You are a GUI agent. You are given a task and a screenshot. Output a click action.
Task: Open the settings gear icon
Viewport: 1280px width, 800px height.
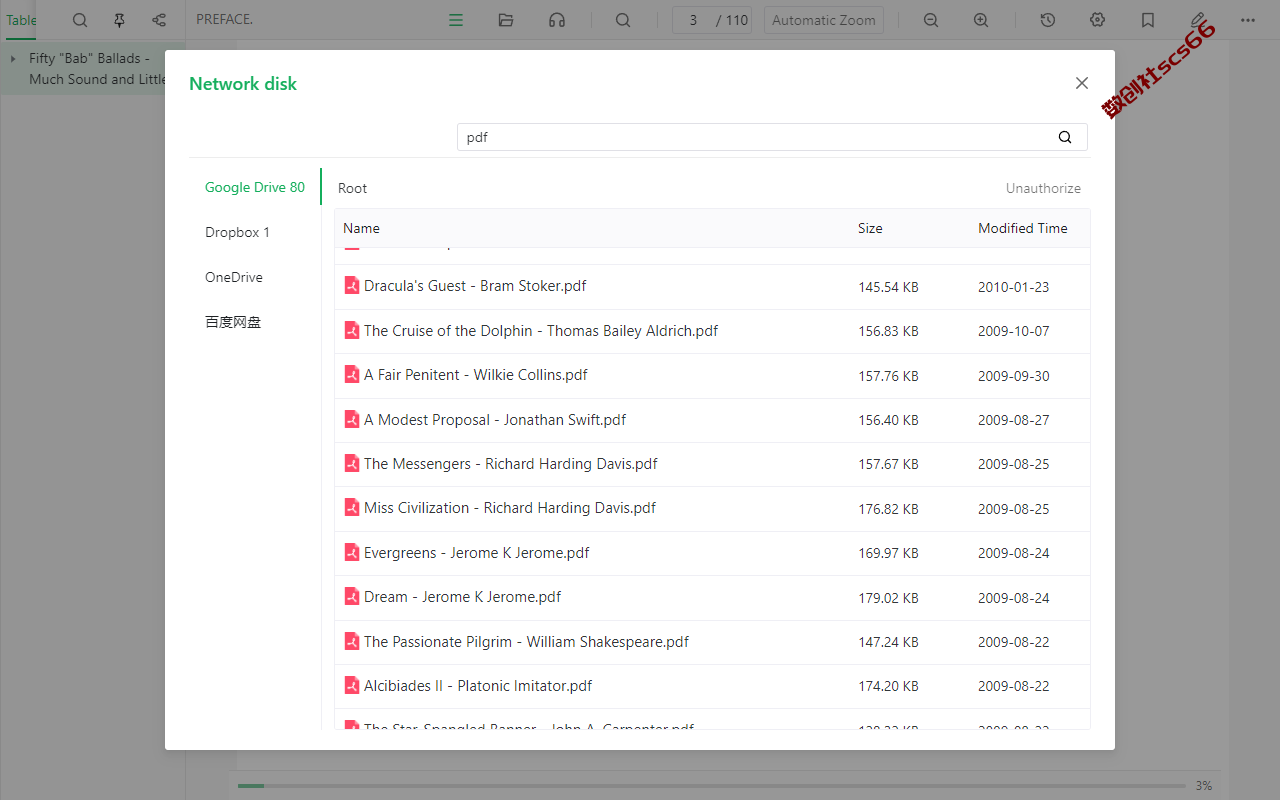coord(1098,20)
